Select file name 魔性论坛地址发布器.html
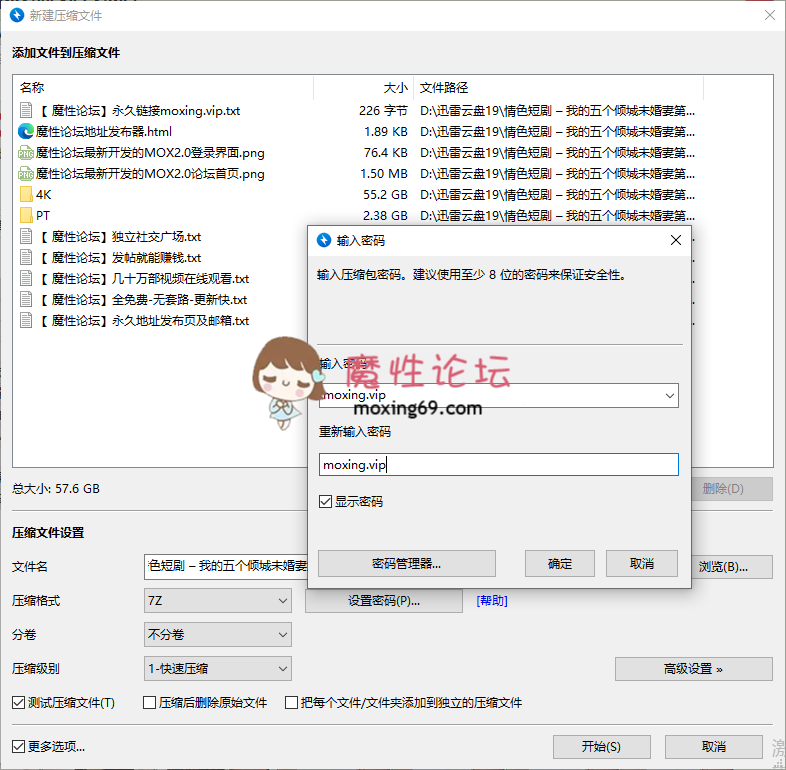This screenshot has height=770, width=786. [x=104, y=131]
